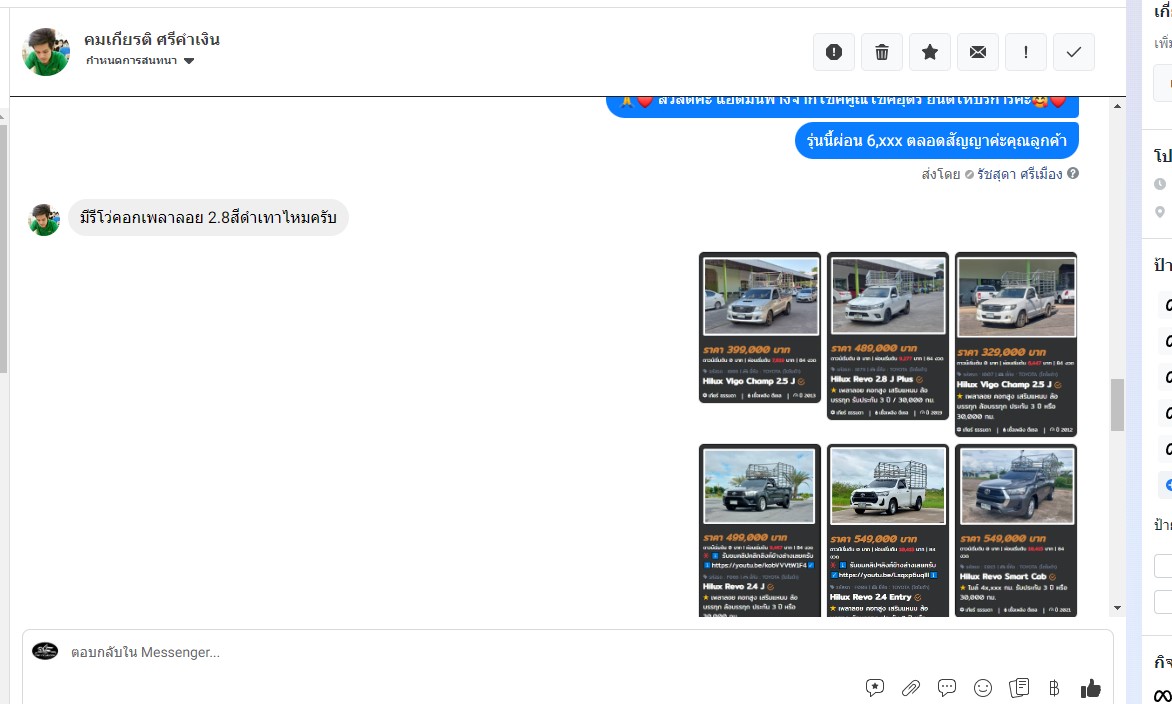
Task: Click chat scrollbar down arrow
Action: point(1117,608)
